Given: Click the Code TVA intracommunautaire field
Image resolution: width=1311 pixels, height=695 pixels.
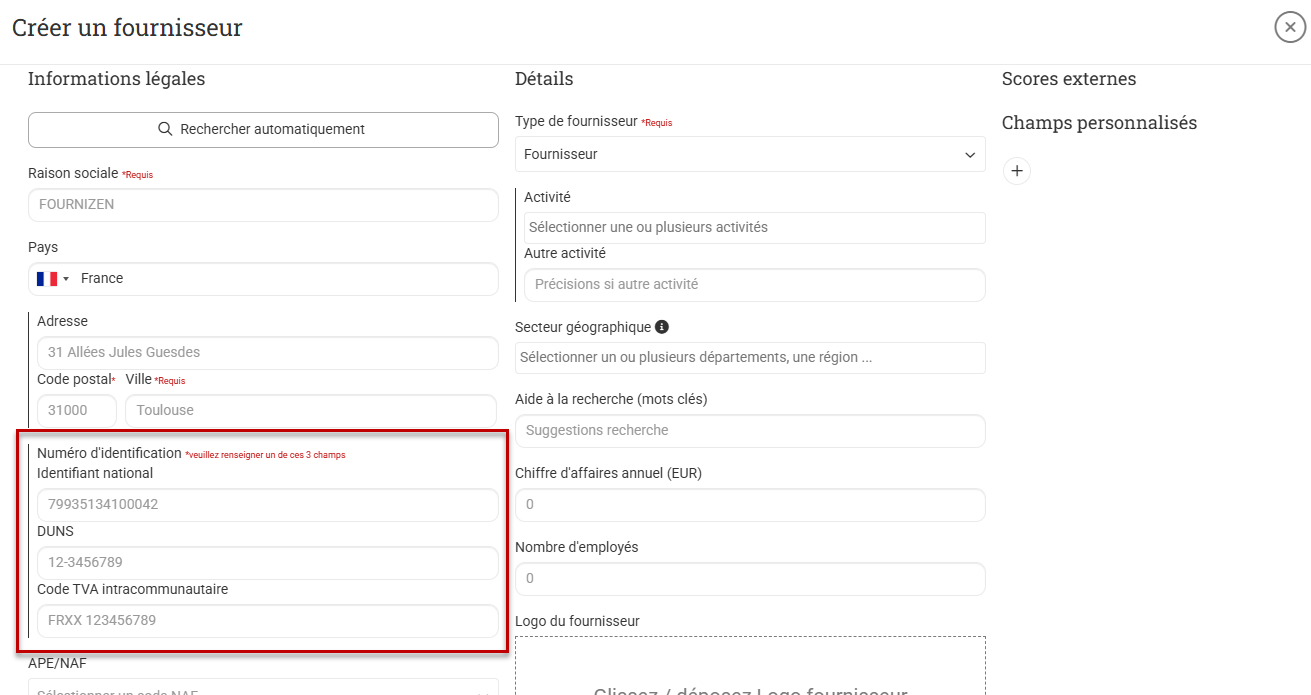Looking at the screenshot, I should [267, 621].
